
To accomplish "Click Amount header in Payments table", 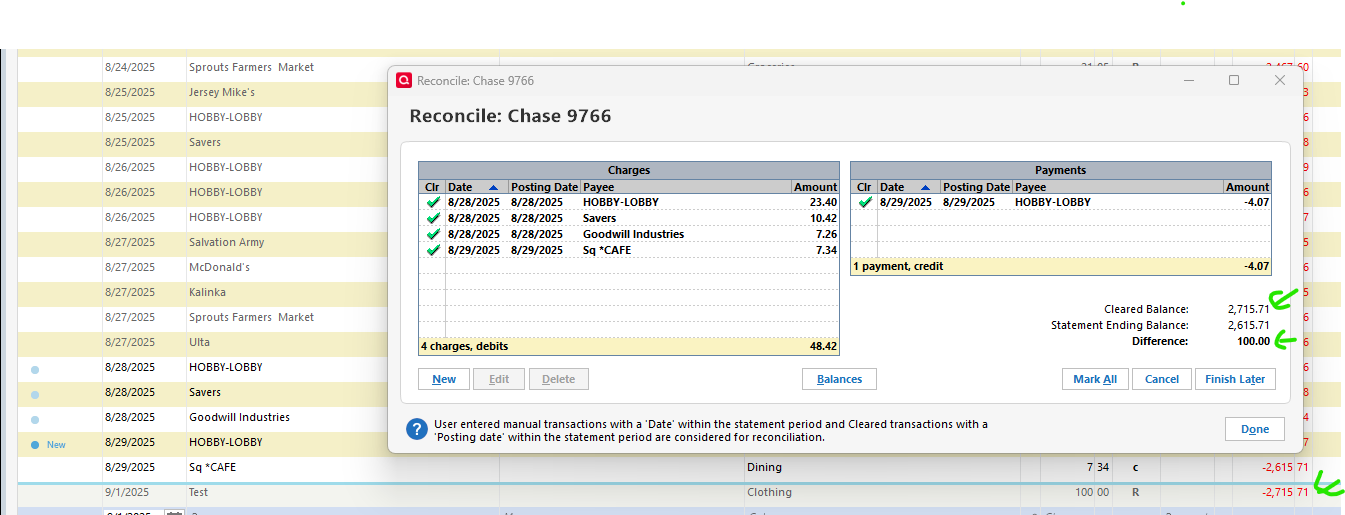I will coord(1247,187).
